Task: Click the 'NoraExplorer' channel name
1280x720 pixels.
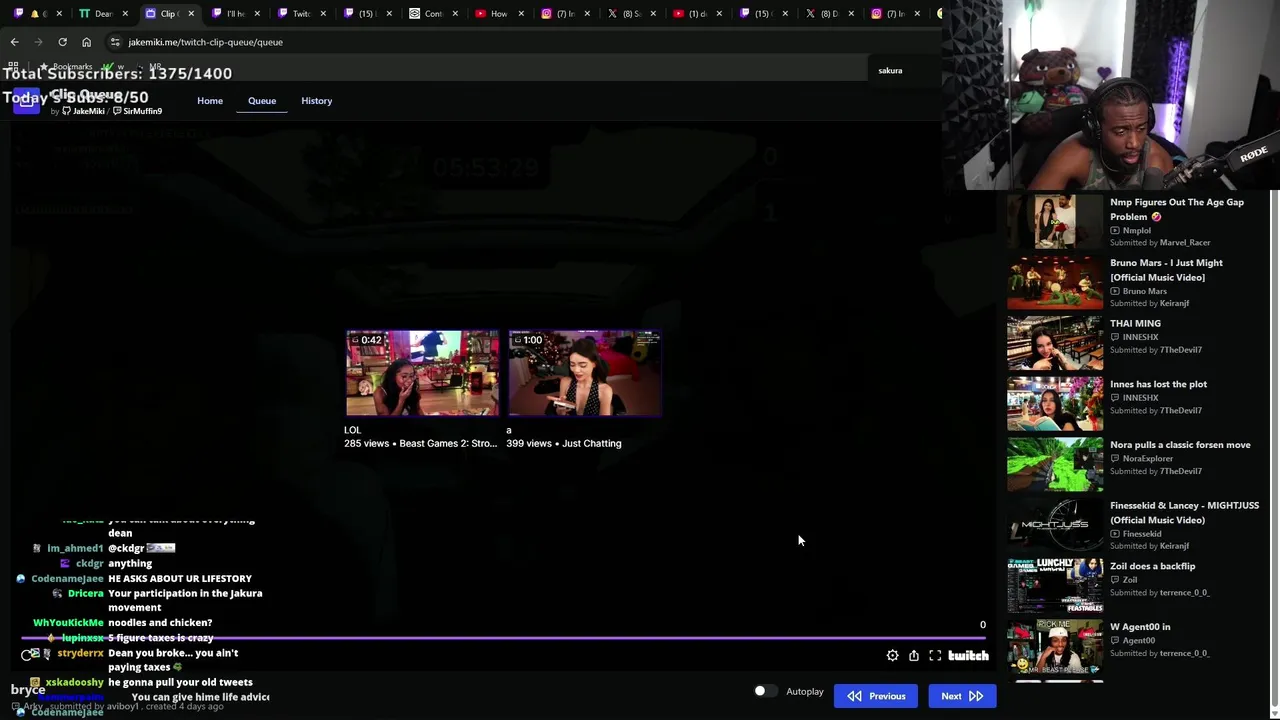Action: tap(1147, 459)
